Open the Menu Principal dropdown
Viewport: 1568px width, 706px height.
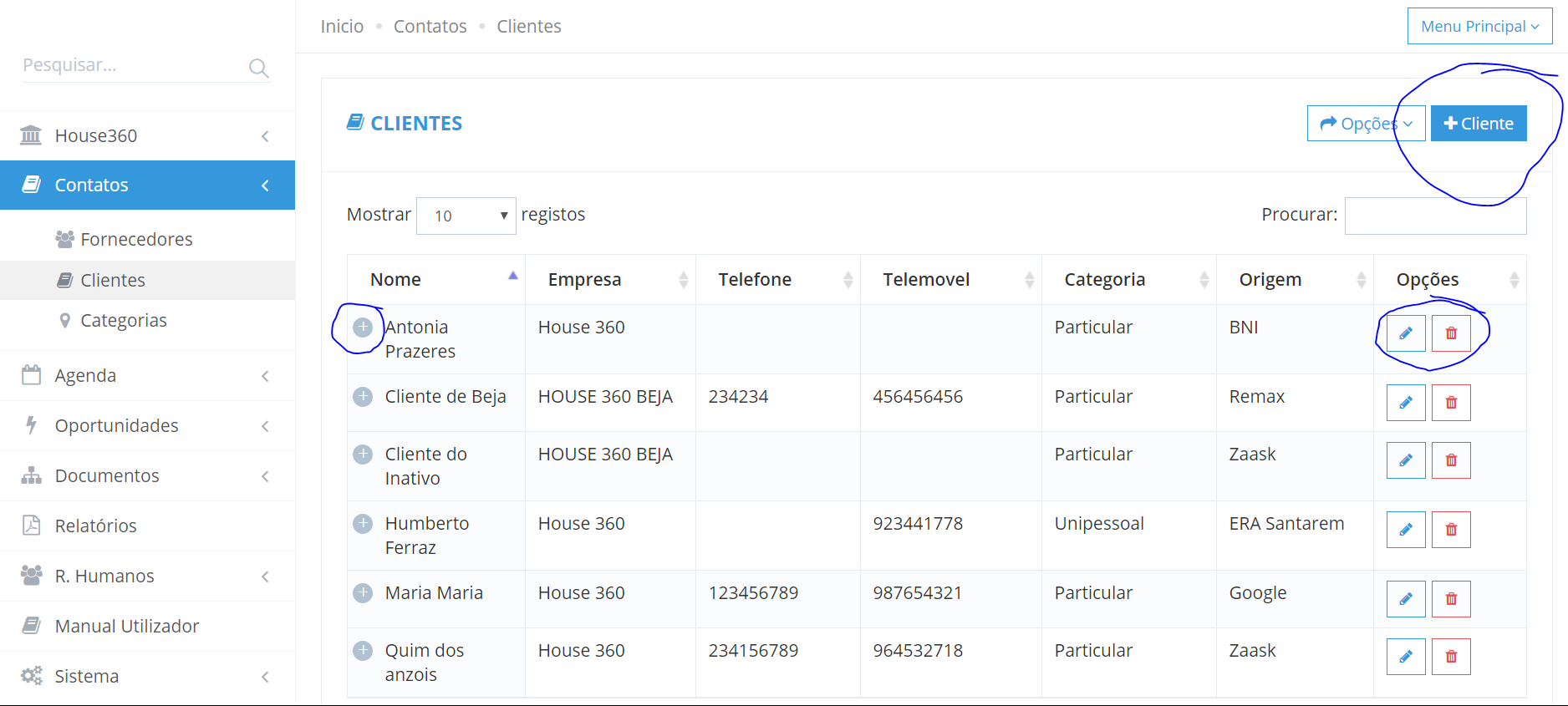click(x=1479, y=27)
